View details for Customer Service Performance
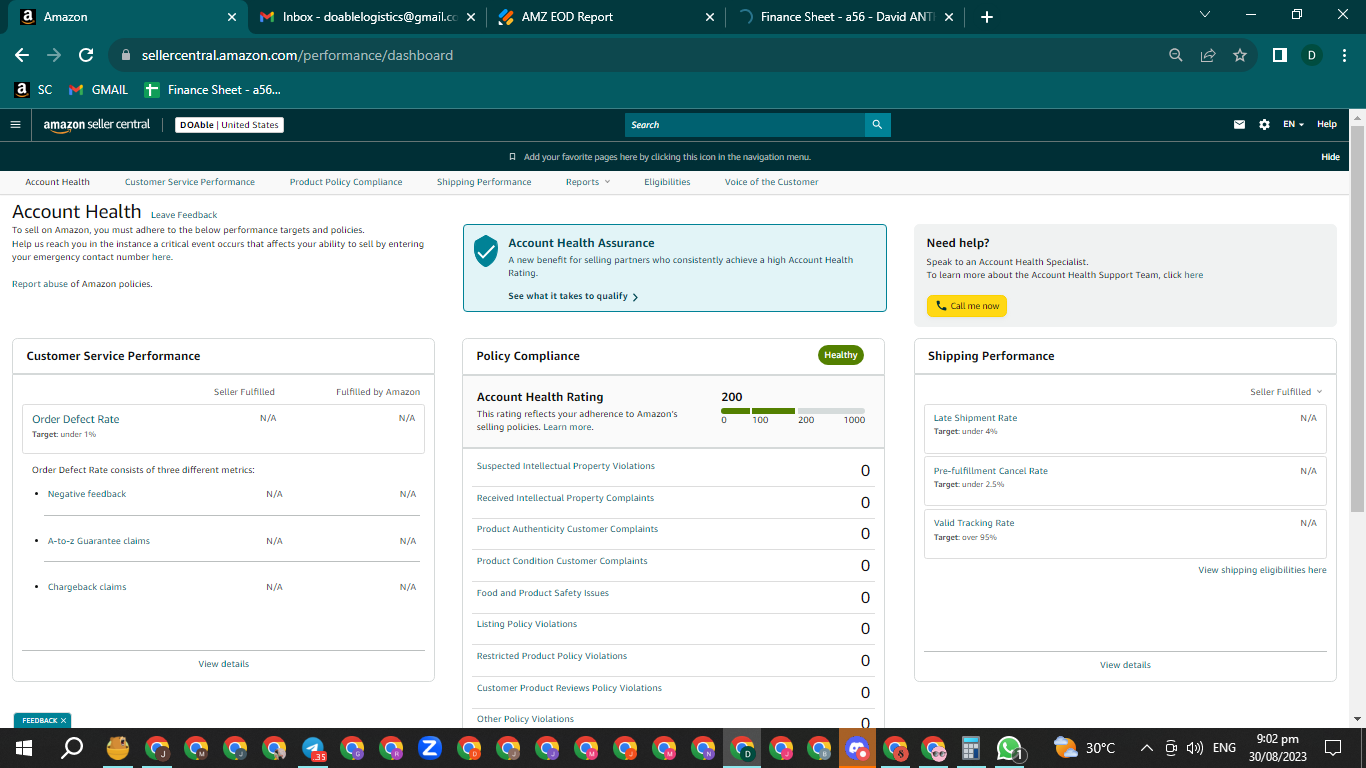Image resolution: width=1366 pixels, height=768 pixels. tap(224, 664)
